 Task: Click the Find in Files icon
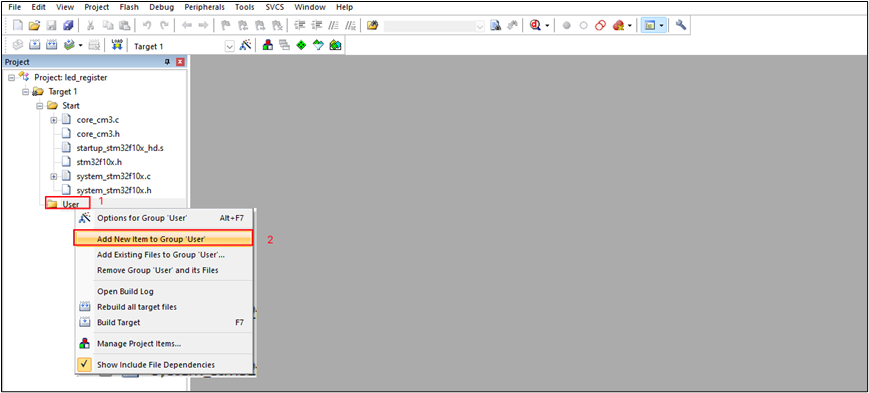pyautogui.click(x=373, y=25)
